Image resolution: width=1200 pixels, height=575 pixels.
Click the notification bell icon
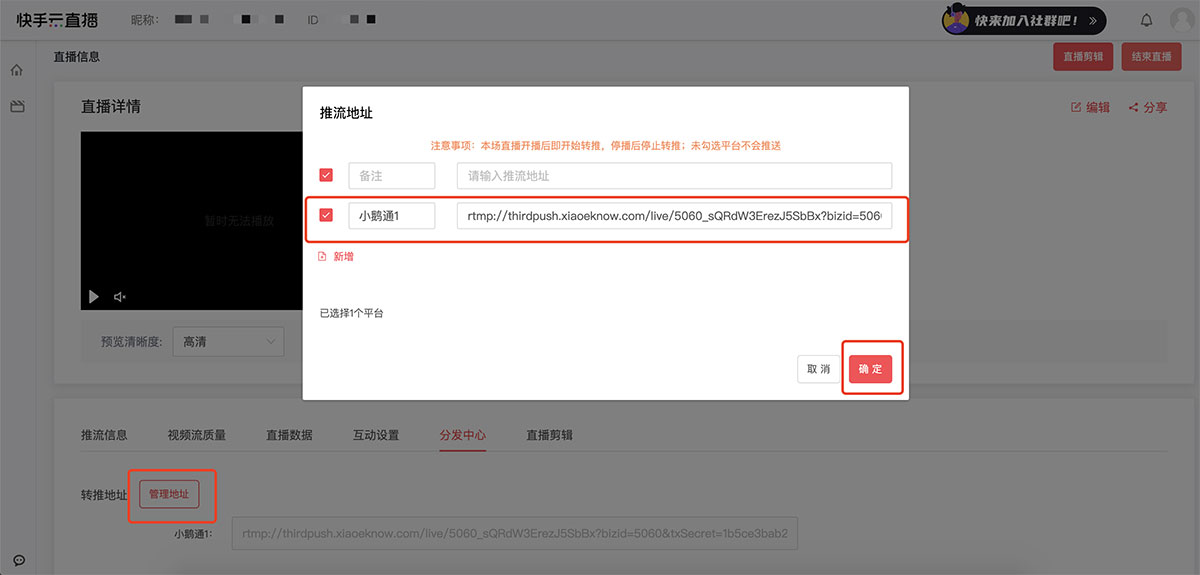point(1147,20)
